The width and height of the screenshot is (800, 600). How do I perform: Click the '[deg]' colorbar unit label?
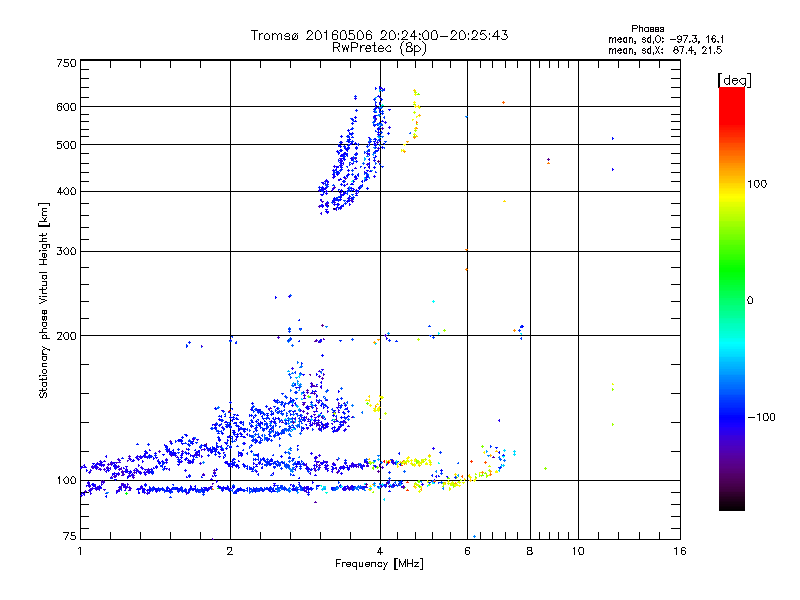(734, 80)
